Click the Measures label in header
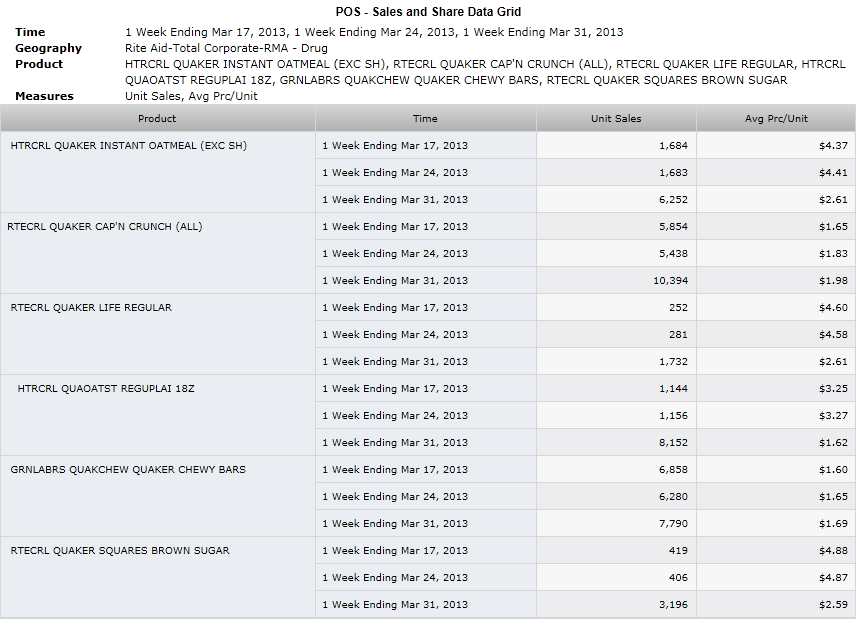Image resolution: width=856 pixels, height=631 pixels. 44,96
